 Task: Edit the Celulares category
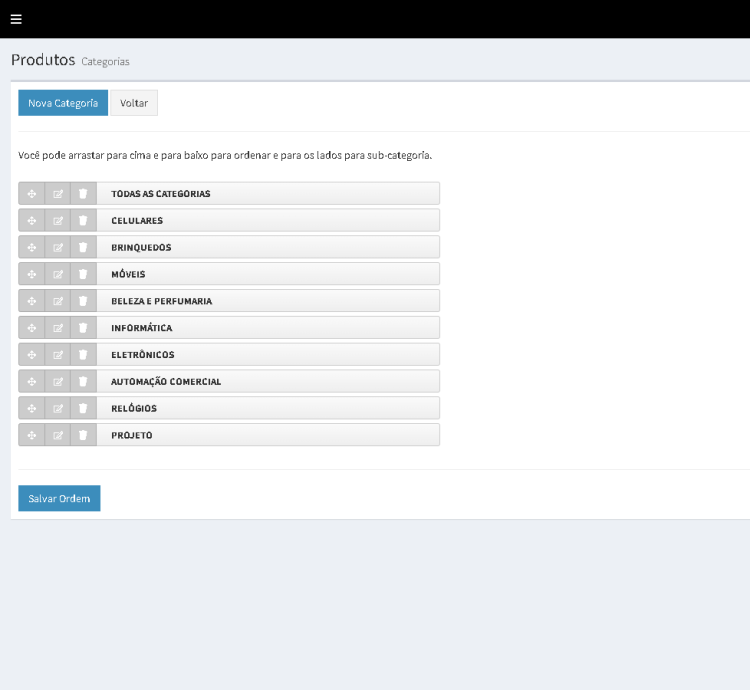[57, 220]
